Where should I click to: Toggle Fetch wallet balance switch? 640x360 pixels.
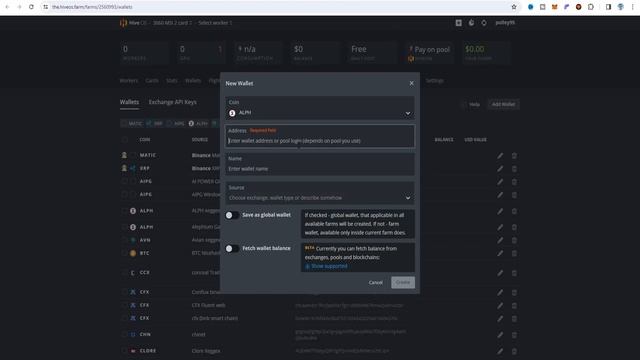pos(232,249)
